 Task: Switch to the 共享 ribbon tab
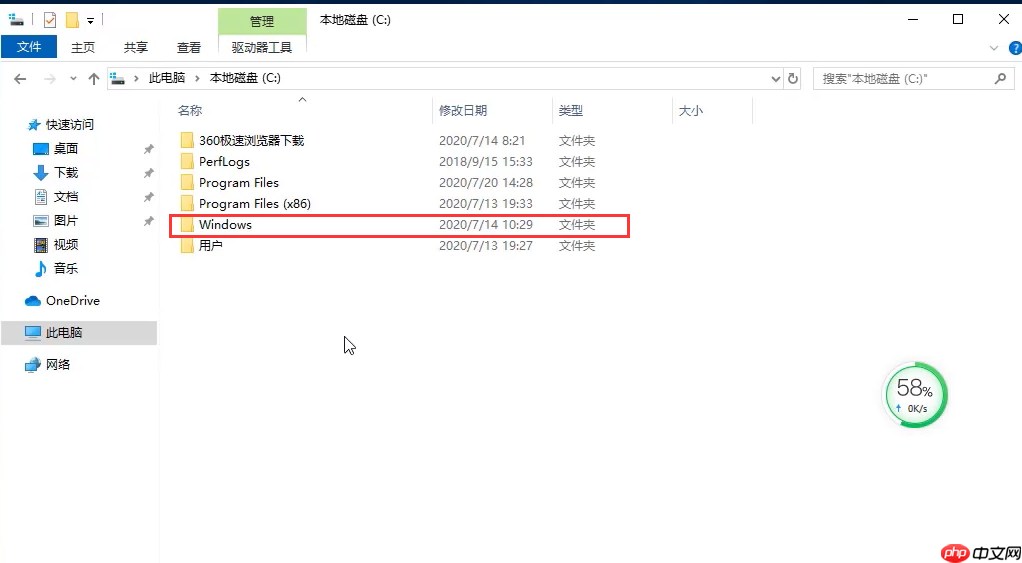136,47
